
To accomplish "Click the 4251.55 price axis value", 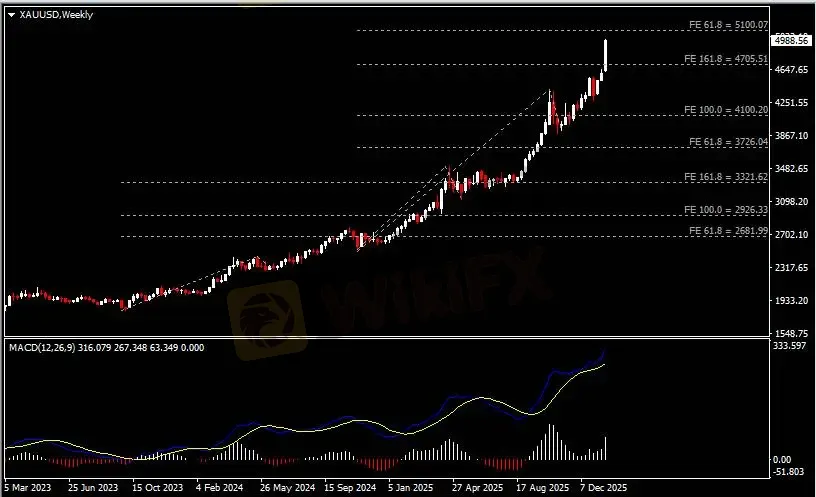I will point(791,103).
